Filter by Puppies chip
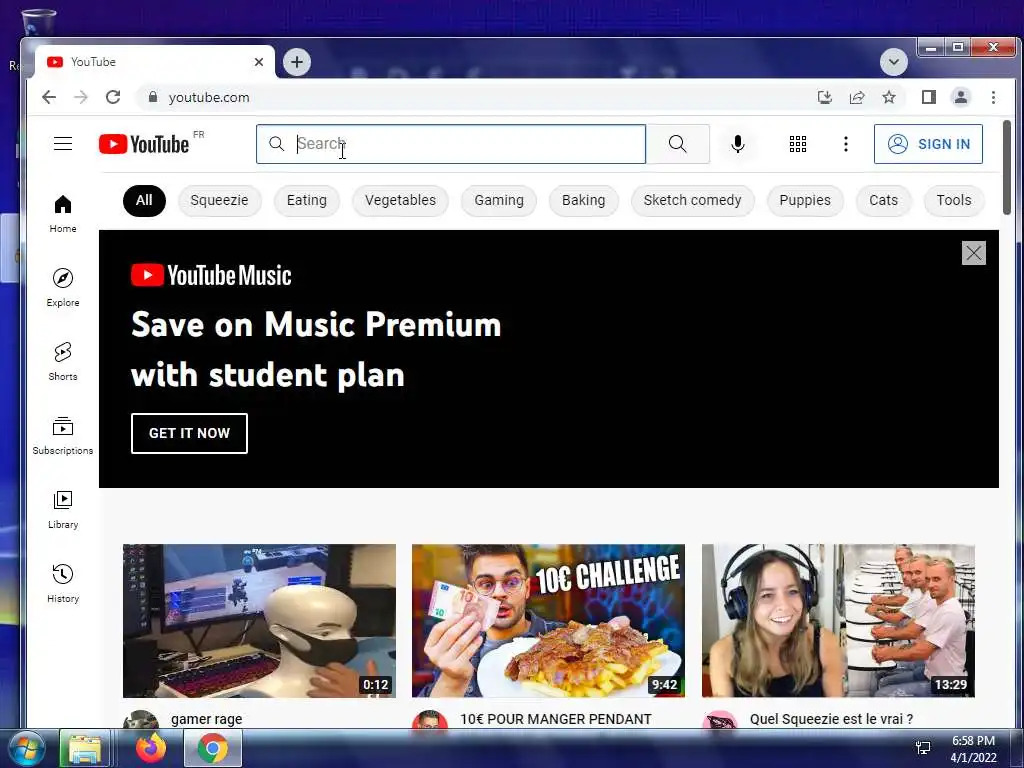The height and width of the screenshot is (768, 1024). pos(805,200)
